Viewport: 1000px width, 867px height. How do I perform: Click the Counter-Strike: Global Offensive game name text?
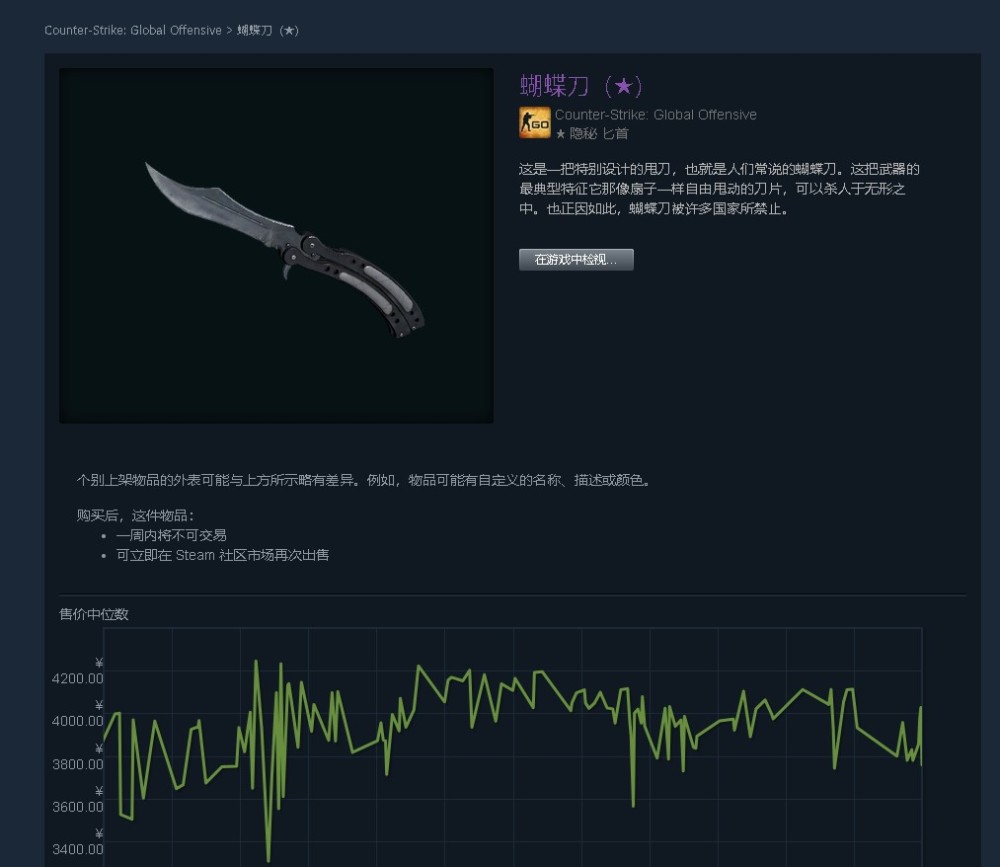point(656,115)
